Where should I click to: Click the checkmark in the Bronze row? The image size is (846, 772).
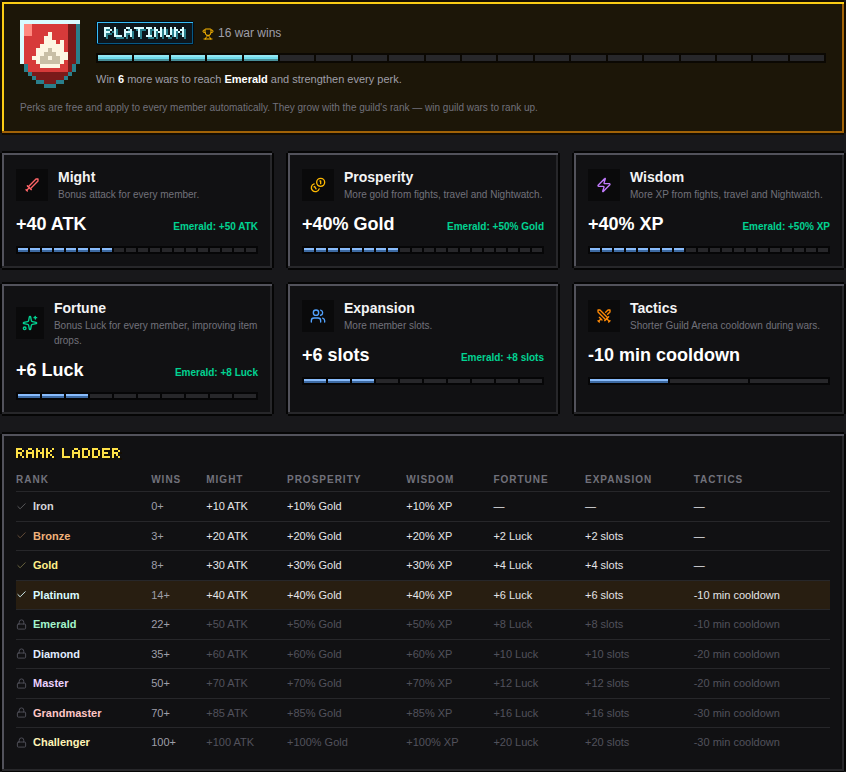coord(22,536)
